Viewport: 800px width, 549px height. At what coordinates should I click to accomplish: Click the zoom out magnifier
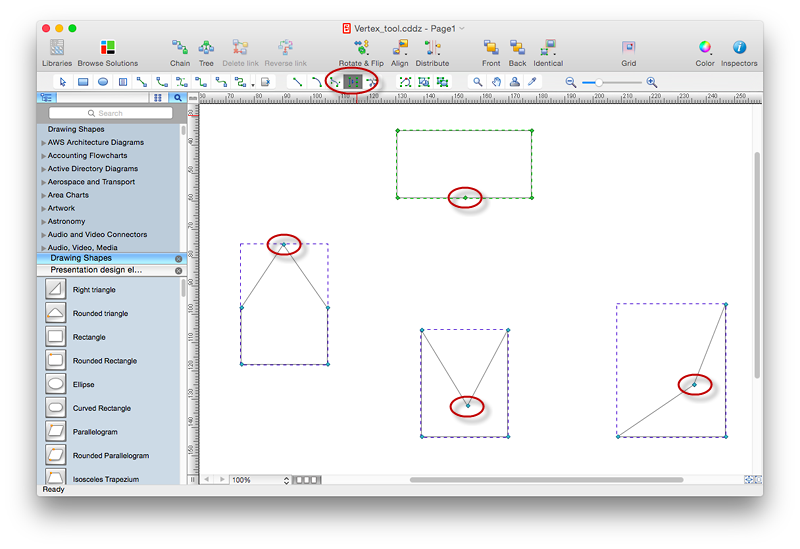(x=571, y=82)
